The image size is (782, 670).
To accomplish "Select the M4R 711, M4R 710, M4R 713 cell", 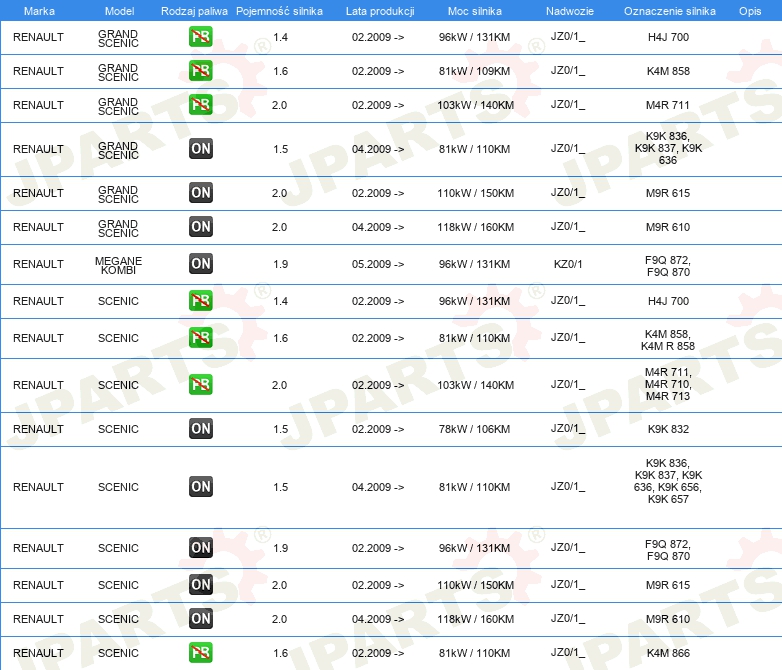I will [668, 384].
